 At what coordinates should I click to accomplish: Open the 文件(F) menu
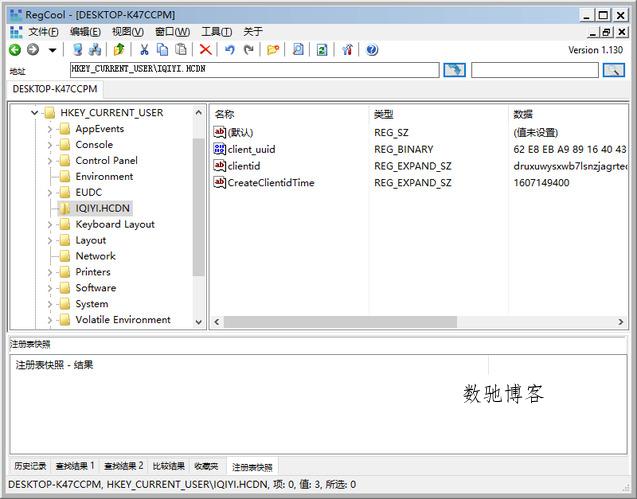coord(43,32)
